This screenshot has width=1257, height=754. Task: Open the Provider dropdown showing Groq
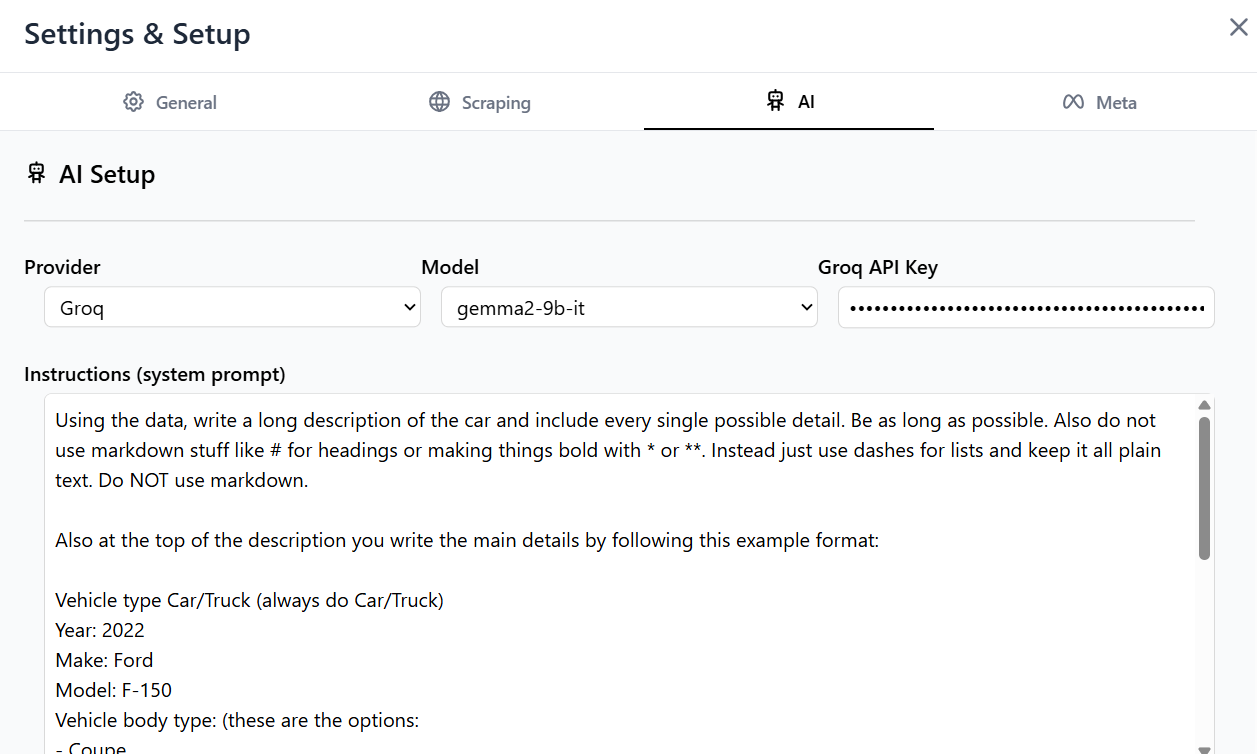click(232, 307)
